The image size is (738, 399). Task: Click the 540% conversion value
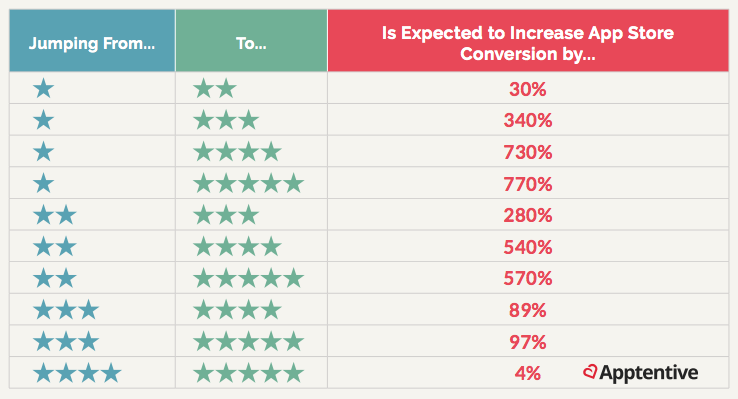(528, 247)
